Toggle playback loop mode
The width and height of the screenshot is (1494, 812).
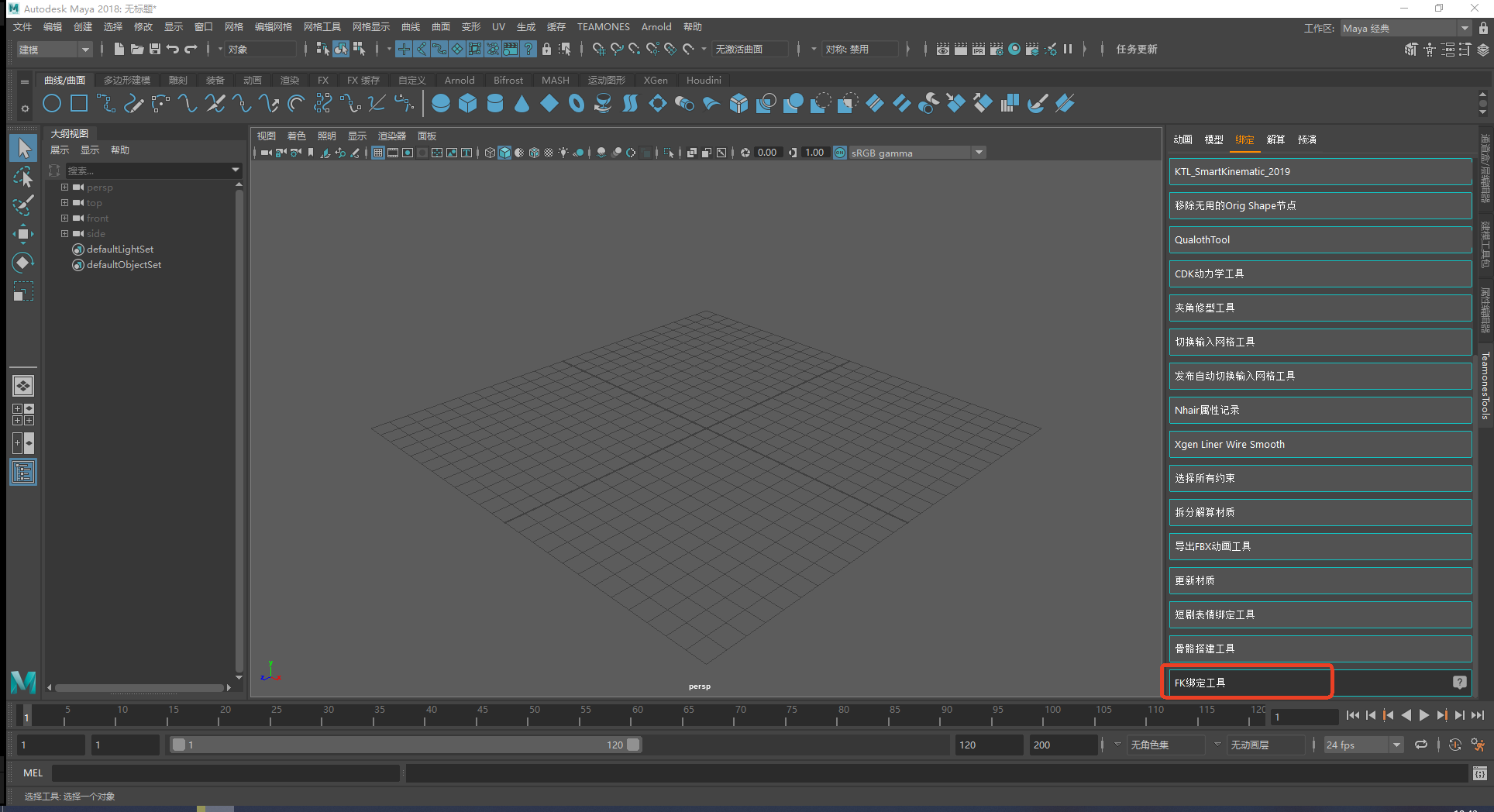coord(1421,745)
